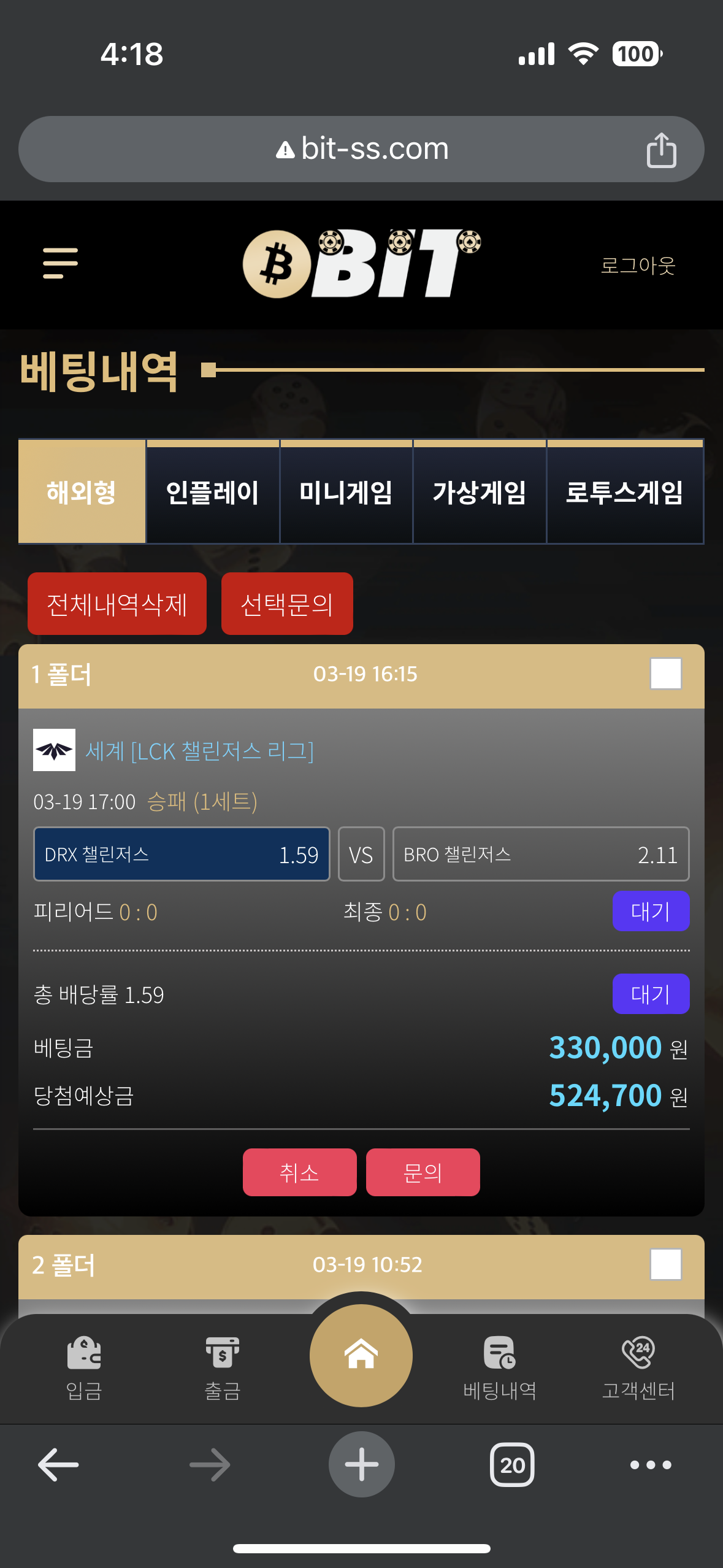
Task: Tap the BIT logo in header
Action: [x=362, y=264]
